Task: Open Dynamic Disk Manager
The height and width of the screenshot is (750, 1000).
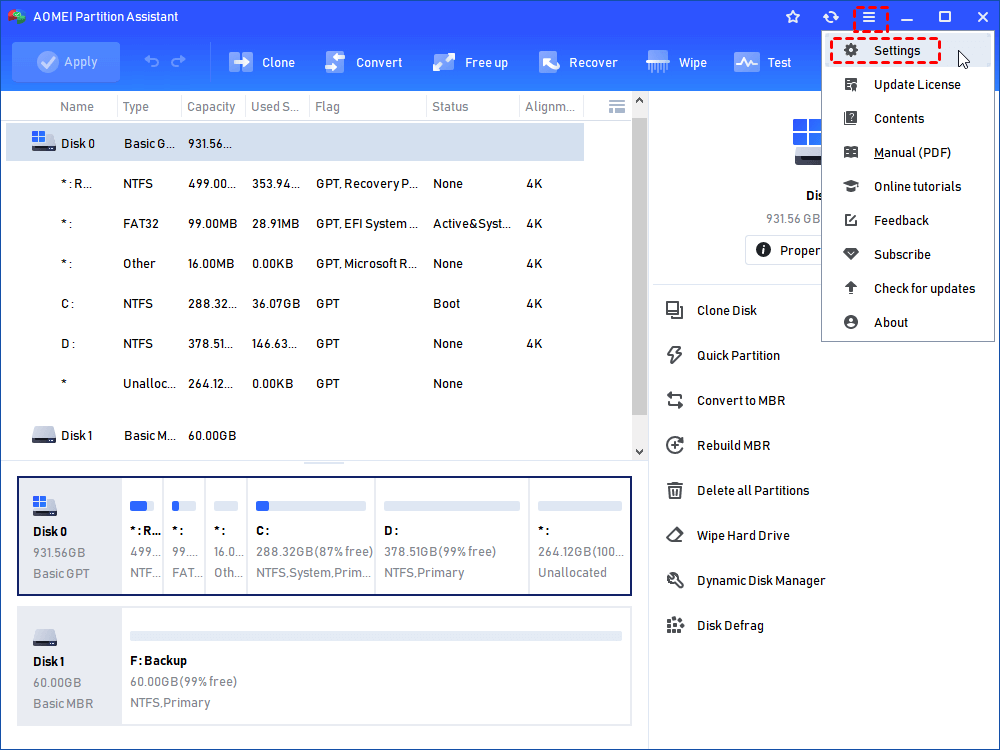Action: point(746,580)
